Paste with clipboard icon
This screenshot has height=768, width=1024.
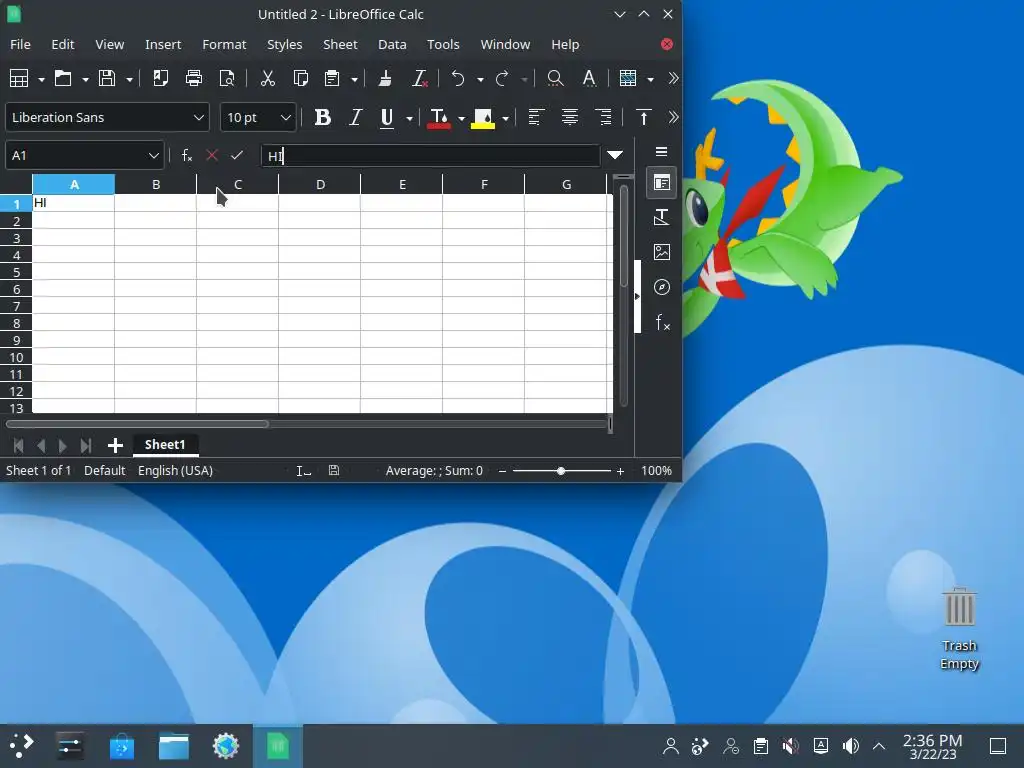pyautogui.click(x=332, y=78)
